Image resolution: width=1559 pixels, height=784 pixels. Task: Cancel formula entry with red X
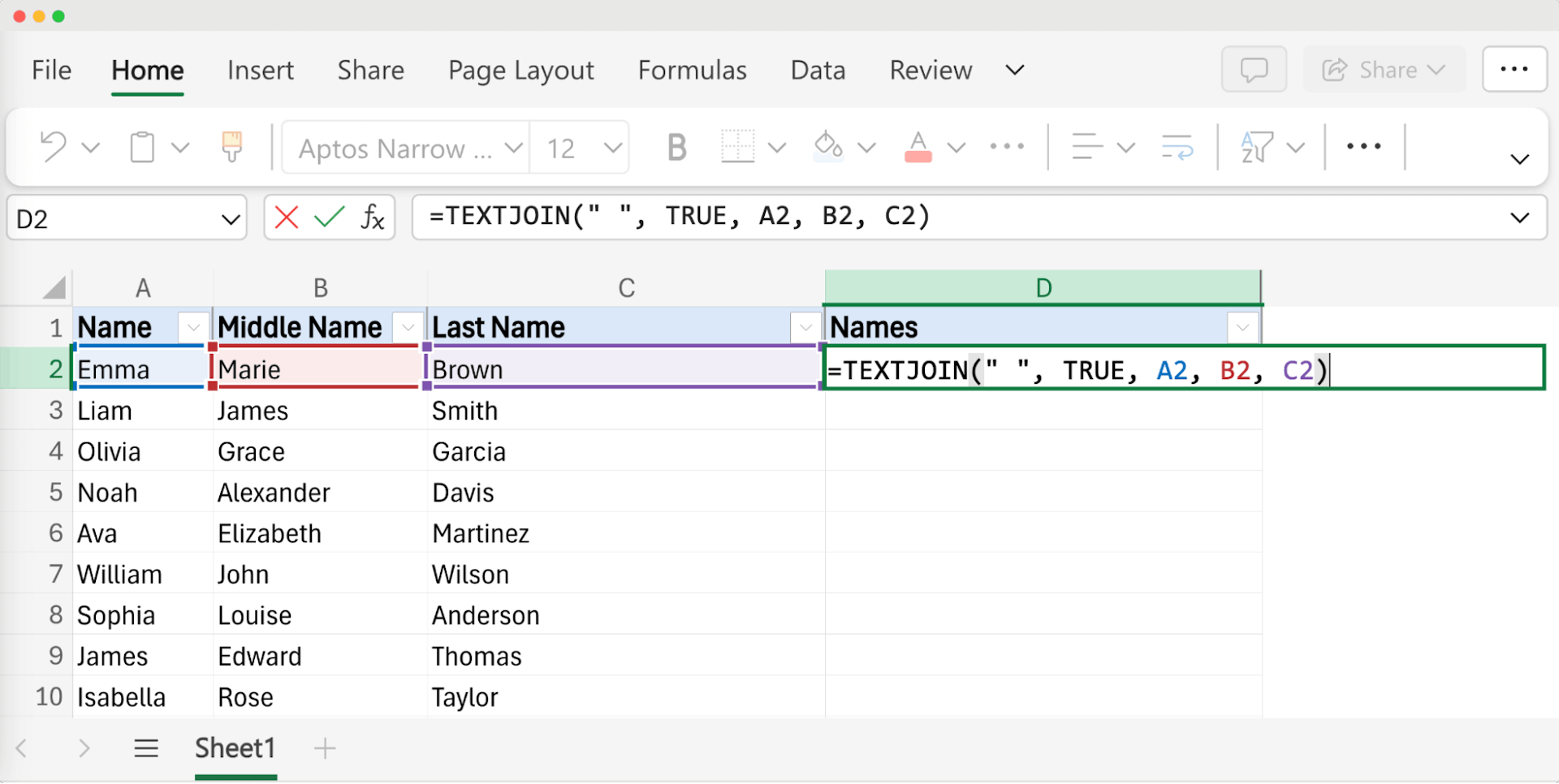click(x=287, y=218)
